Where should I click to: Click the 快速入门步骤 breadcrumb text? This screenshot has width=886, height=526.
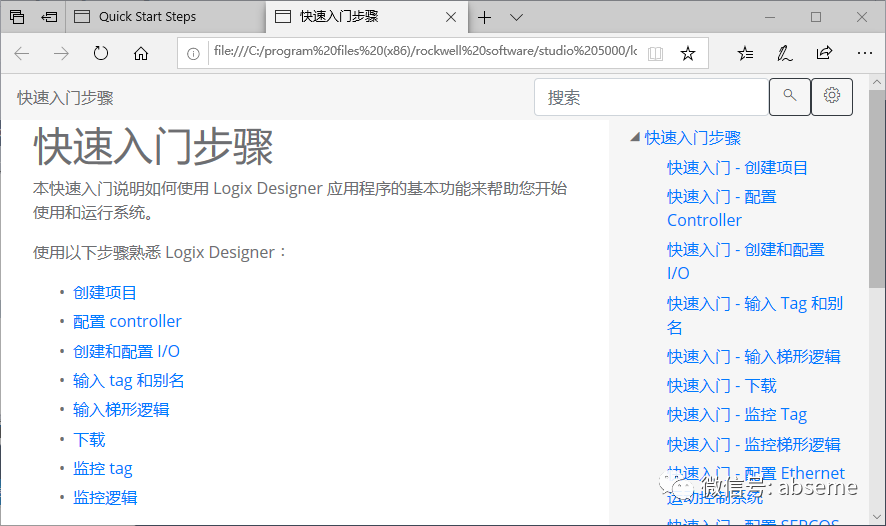(65, 98)
